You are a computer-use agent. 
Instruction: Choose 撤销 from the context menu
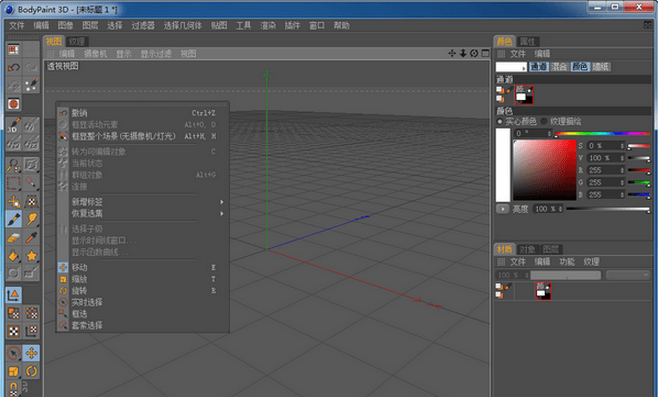click(x=143, y=113)
